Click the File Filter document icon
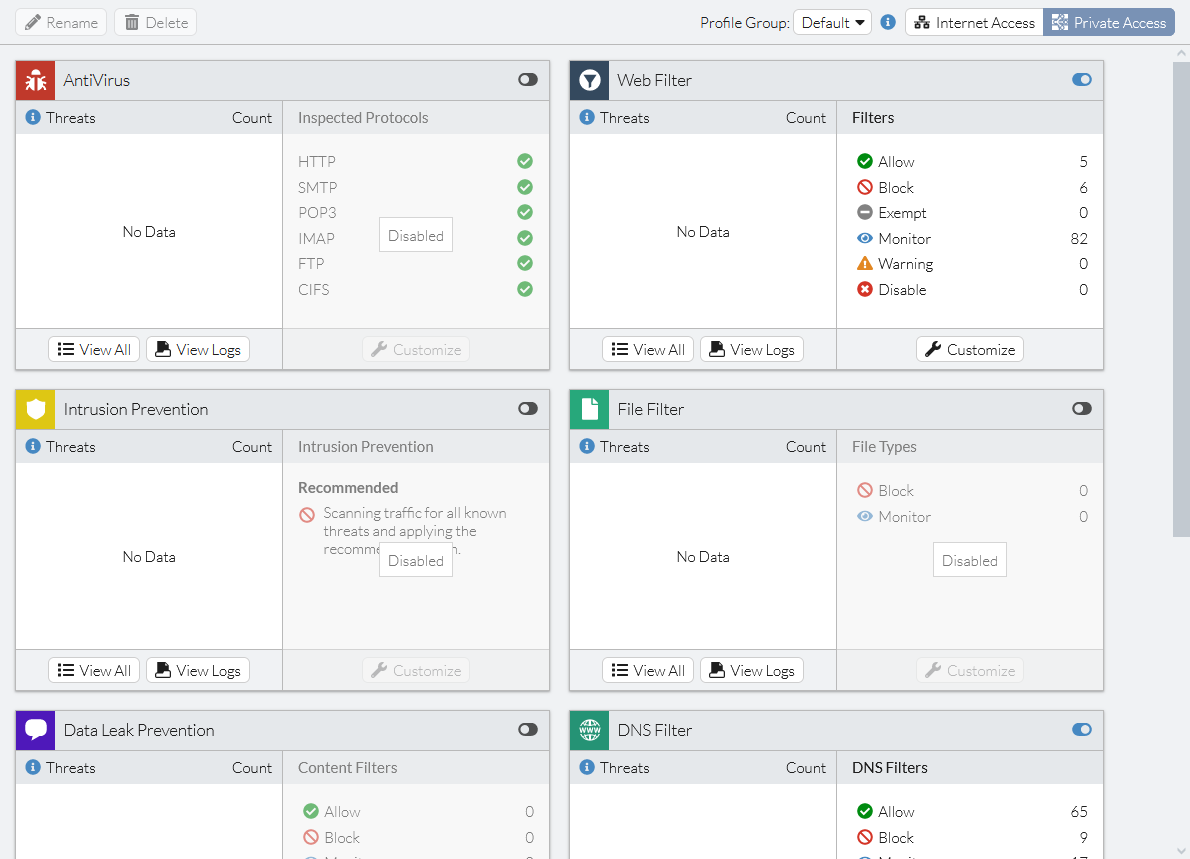1190x859 pixels. point(589,409)
